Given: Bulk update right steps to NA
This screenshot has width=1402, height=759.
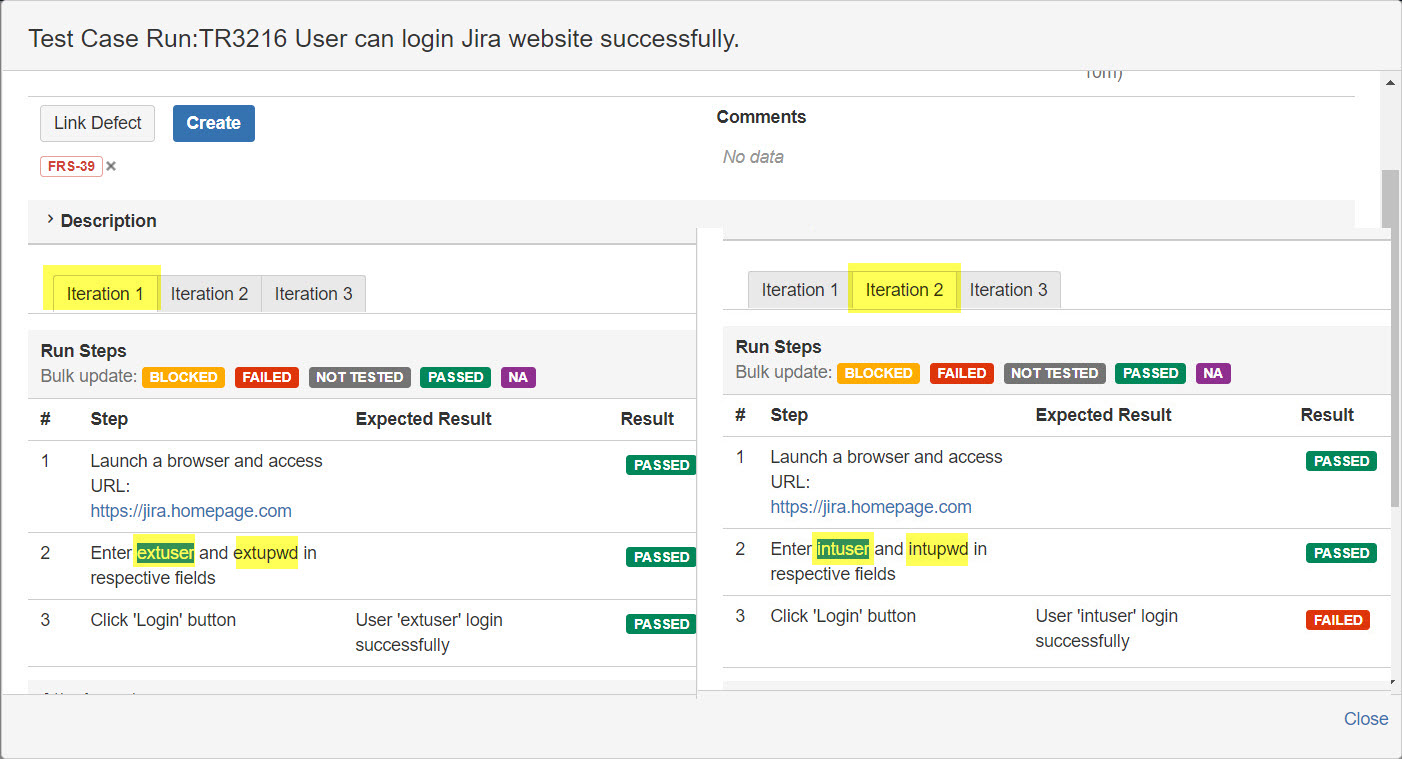Looking at the screenshot, I should pyautogui.click(x=1212, y=373).
